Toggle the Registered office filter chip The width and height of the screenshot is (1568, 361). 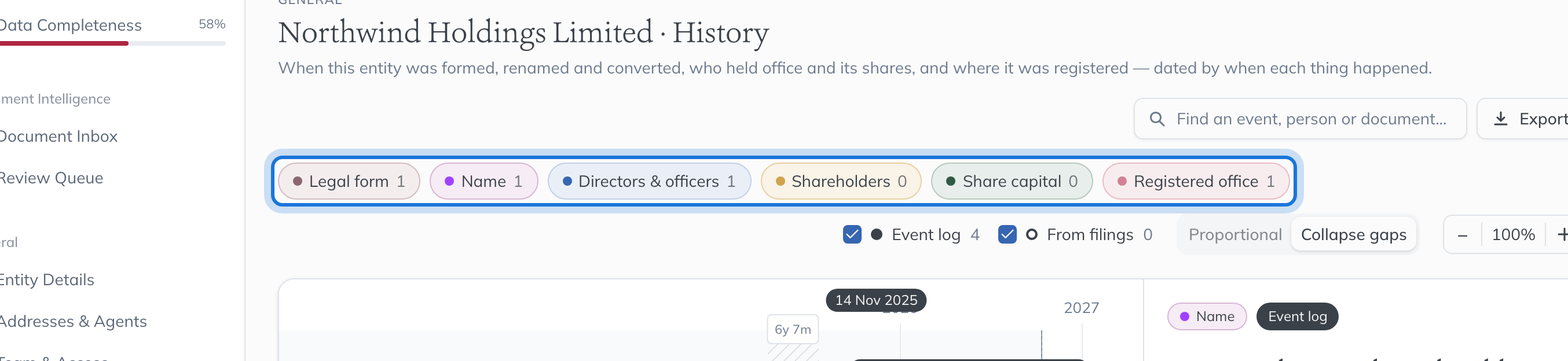click(x=1196, y=181)
